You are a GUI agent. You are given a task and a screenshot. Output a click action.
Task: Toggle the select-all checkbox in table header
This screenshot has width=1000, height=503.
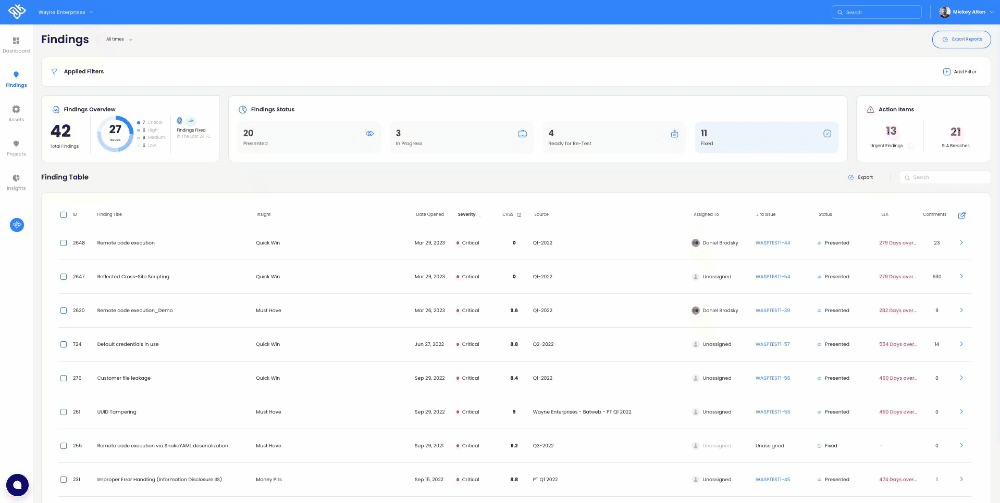click(x=63, y=215)
